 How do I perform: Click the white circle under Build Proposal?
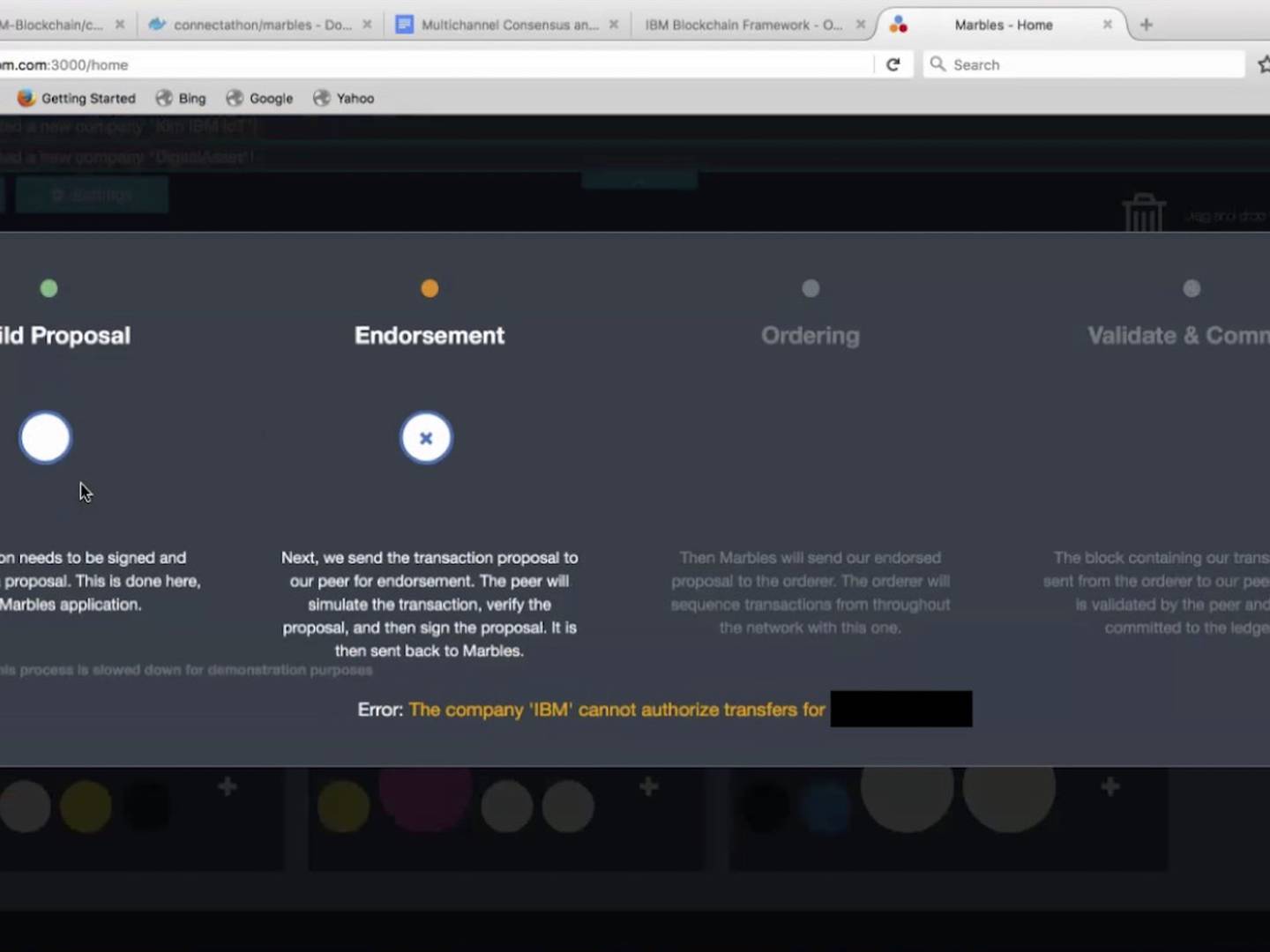pos(45,437)
